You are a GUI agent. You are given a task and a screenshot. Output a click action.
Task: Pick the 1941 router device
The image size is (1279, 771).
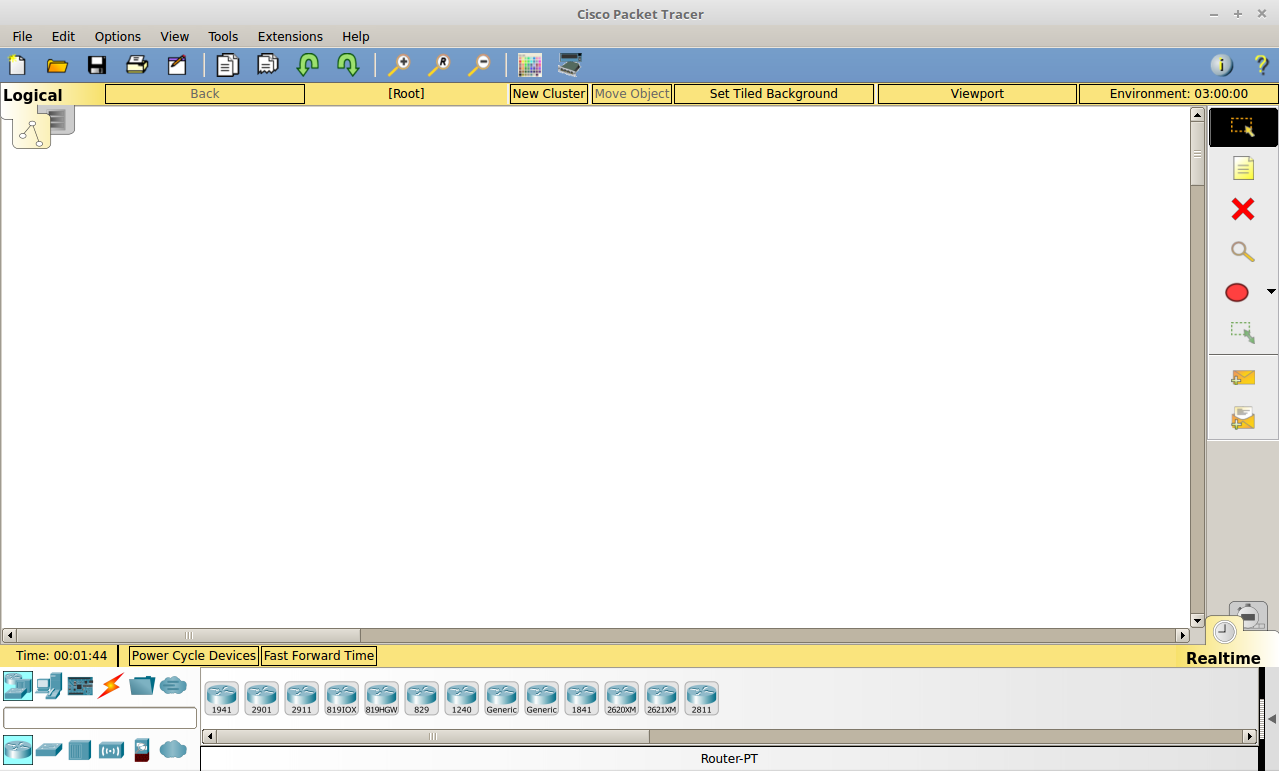[222, 698]
